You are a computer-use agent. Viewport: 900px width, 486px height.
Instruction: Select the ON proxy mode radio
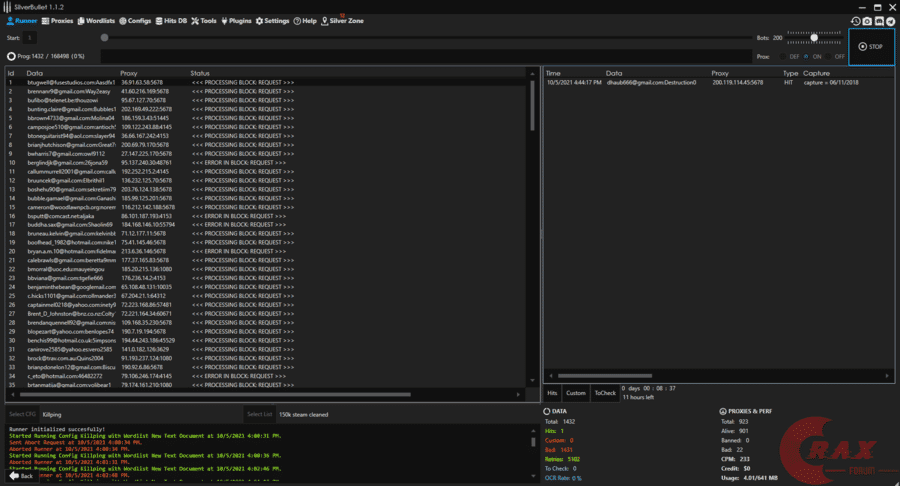(x=808, y=57)
